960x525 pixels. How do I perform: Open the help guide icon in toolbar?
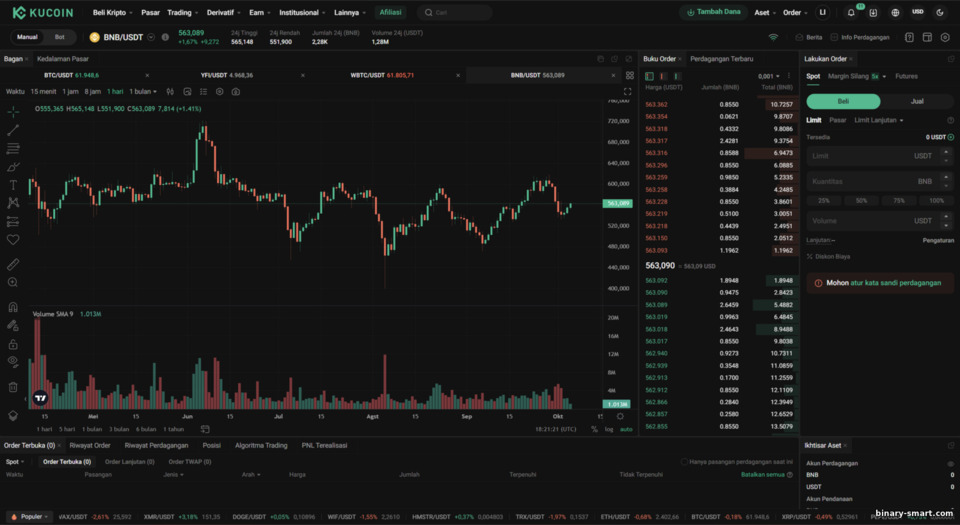coord(909,37)
